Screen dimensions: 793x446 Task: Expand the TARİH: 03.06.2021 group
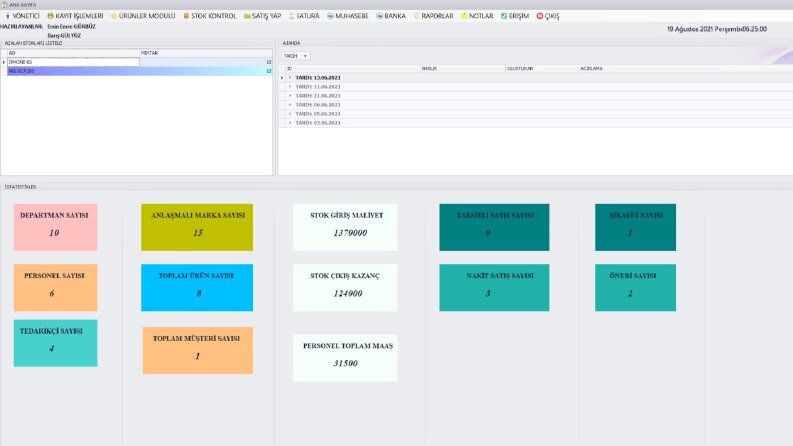(290, 123)
